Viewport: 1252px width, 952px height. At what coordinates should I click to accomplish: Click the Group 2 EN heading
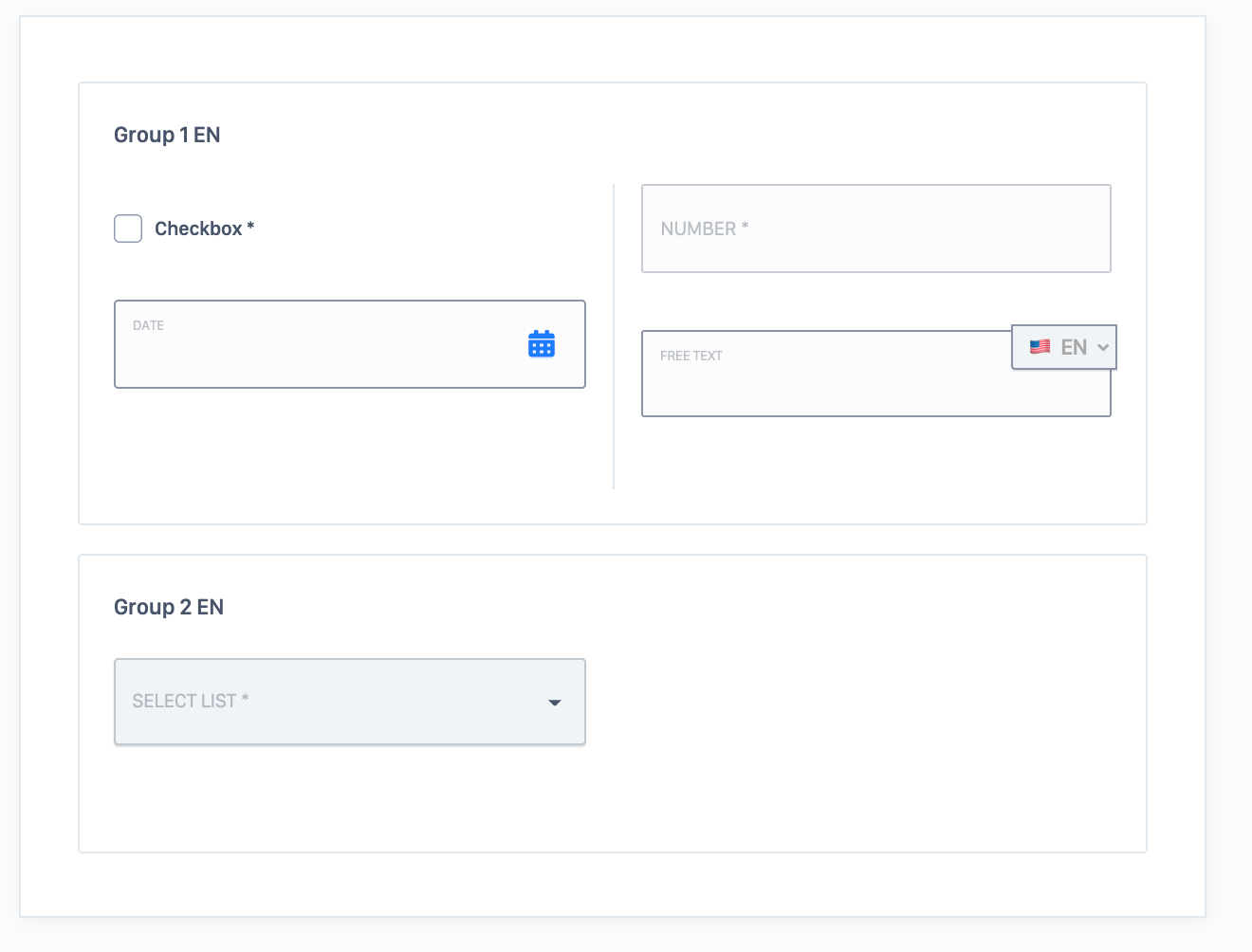(169, 607)
